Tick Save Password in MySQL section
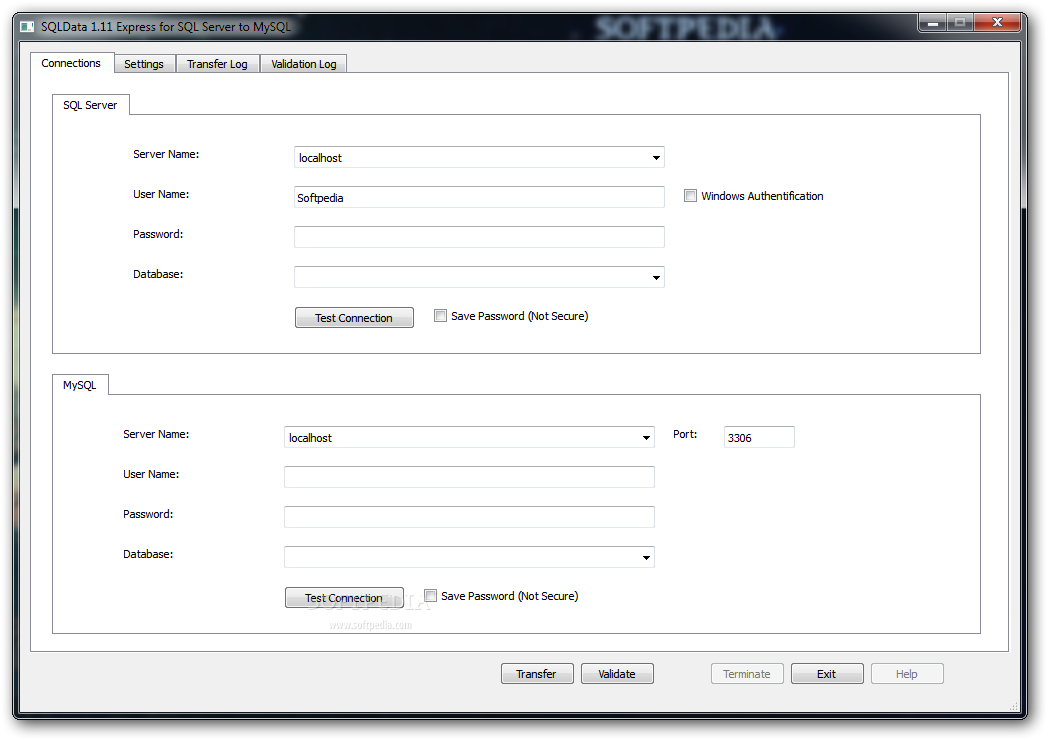1048x740 pixels. coord(430,596)
